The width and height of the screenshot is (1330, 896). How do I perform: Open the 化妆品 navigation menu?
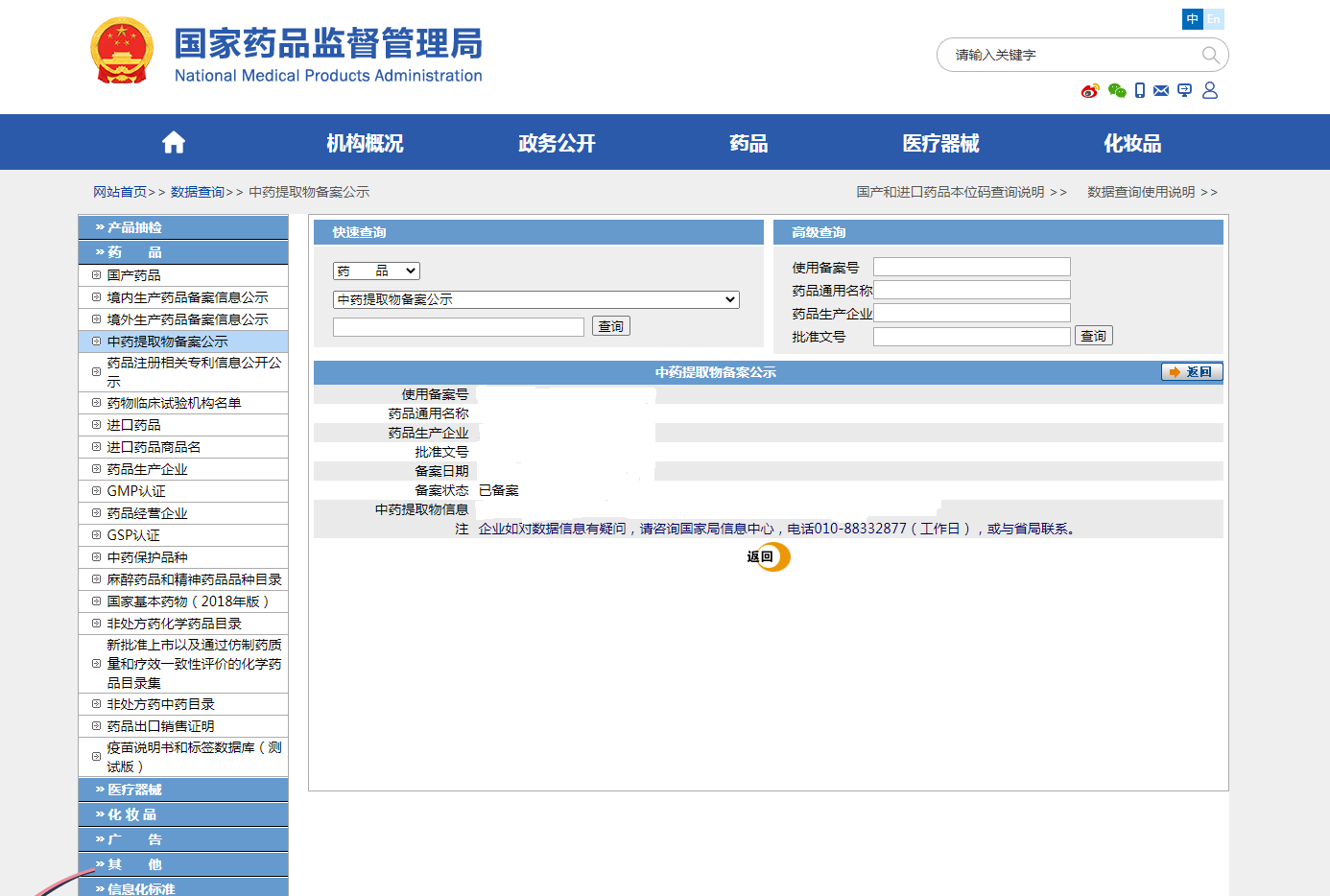point(1132,143)
